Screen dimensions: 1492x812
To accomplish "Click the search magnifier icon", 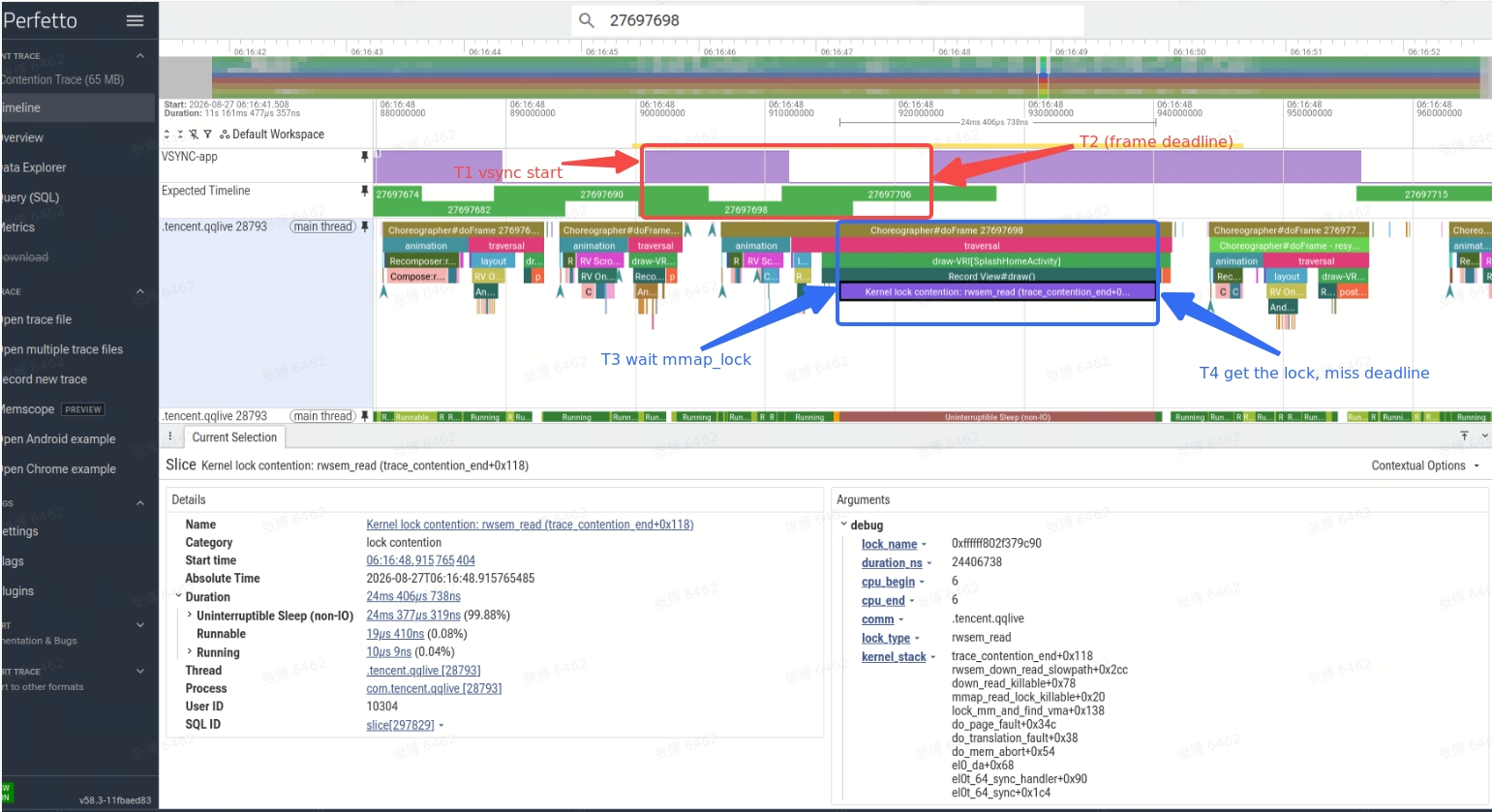I will [x=586, y=20].
